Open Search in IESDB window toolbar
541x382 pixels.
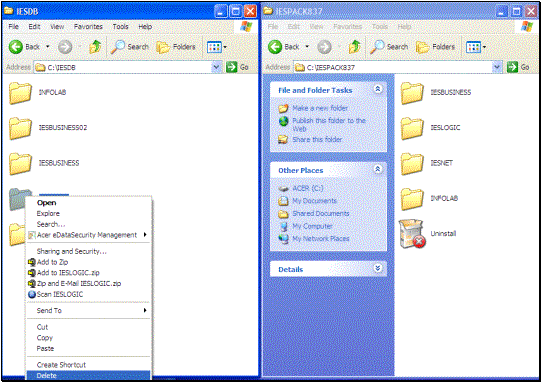[130, 47]
